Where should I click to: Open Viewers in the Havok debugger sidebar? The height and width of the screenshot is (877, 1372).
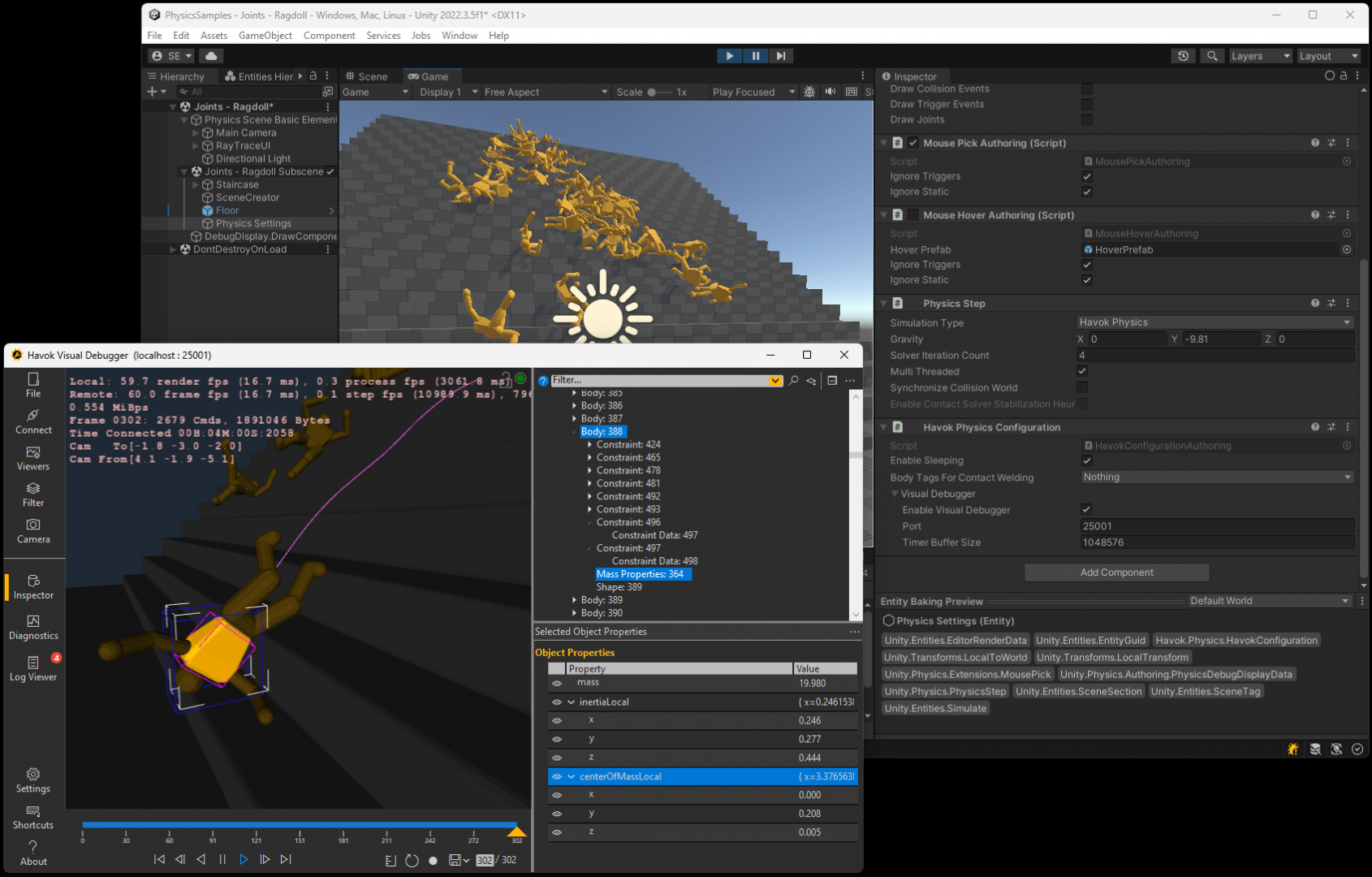pos(33,458)
